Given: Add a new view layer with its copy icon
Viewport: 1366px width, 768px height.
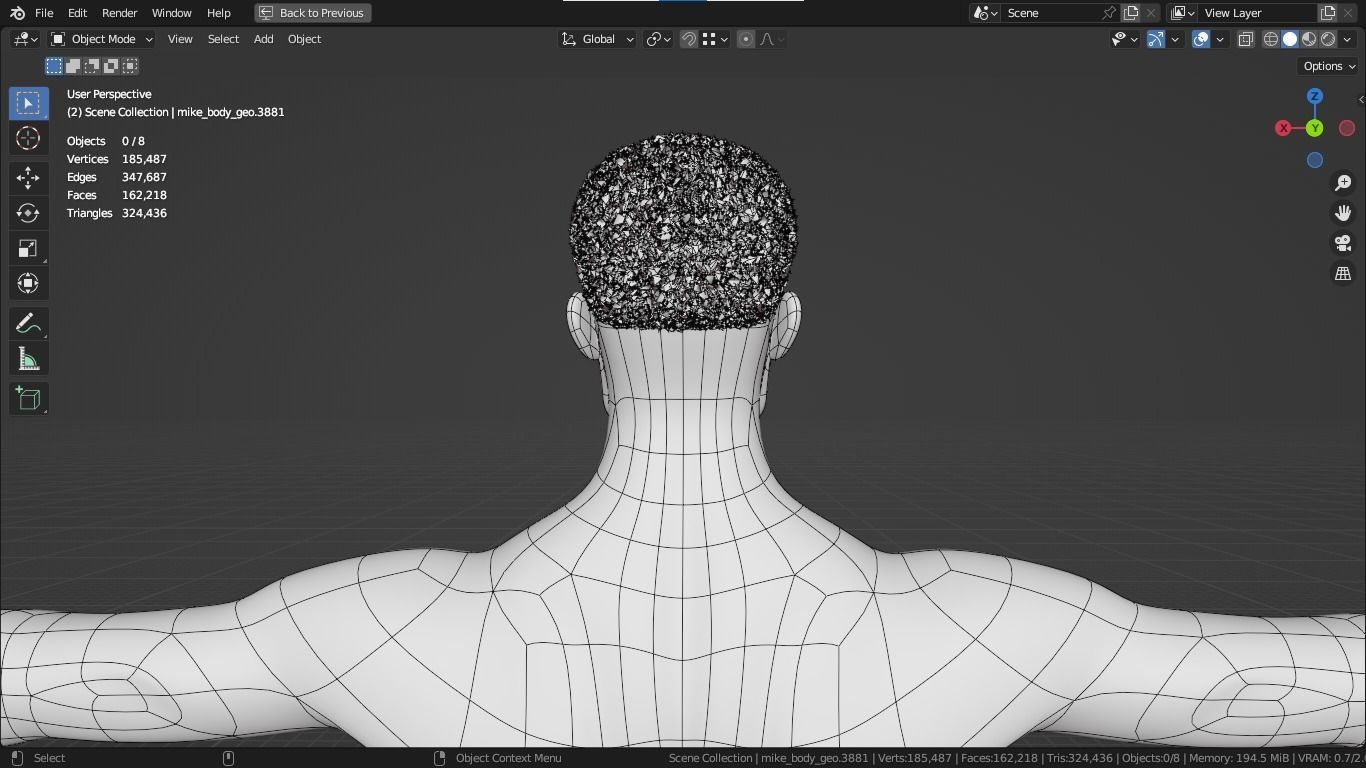Looking at the screenshot, I should coord(1328,13).
